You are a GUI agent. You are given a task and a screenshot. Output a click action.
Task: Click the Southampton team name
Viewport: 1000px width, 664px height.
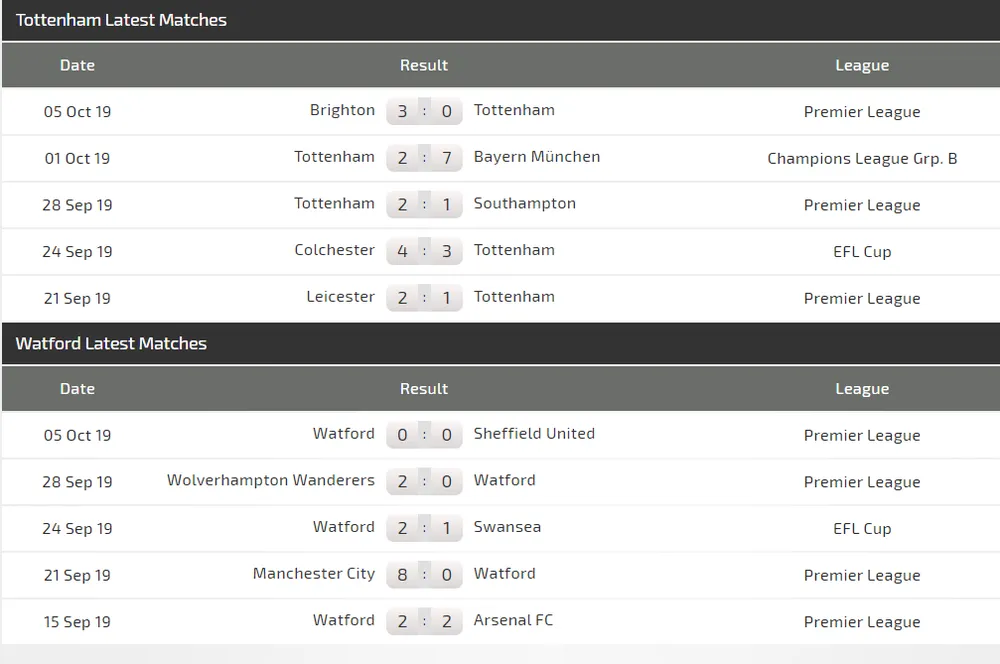tap(525, 203)
